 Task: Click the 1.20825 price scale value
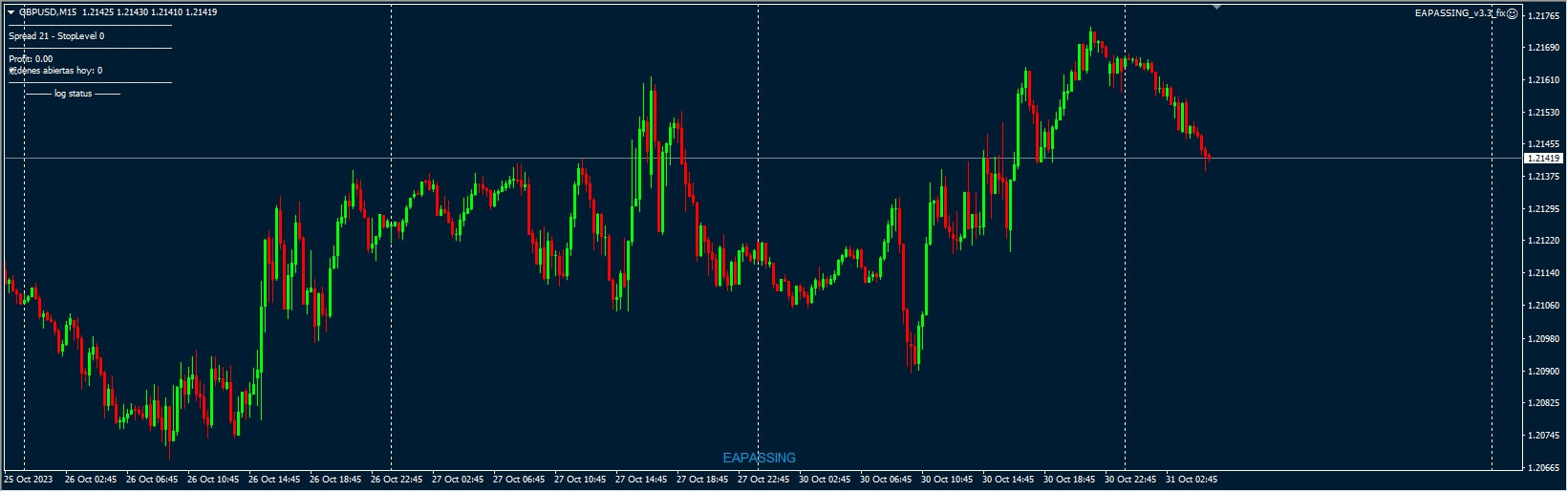(1544, 403)
